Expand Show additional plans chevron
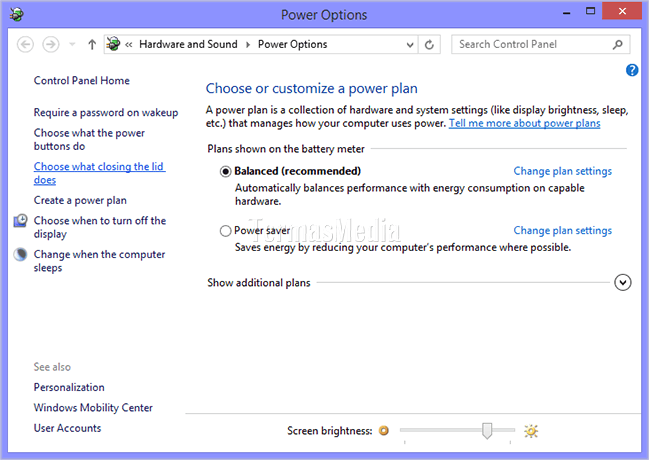The image size is (650, 461). [623, 282]
